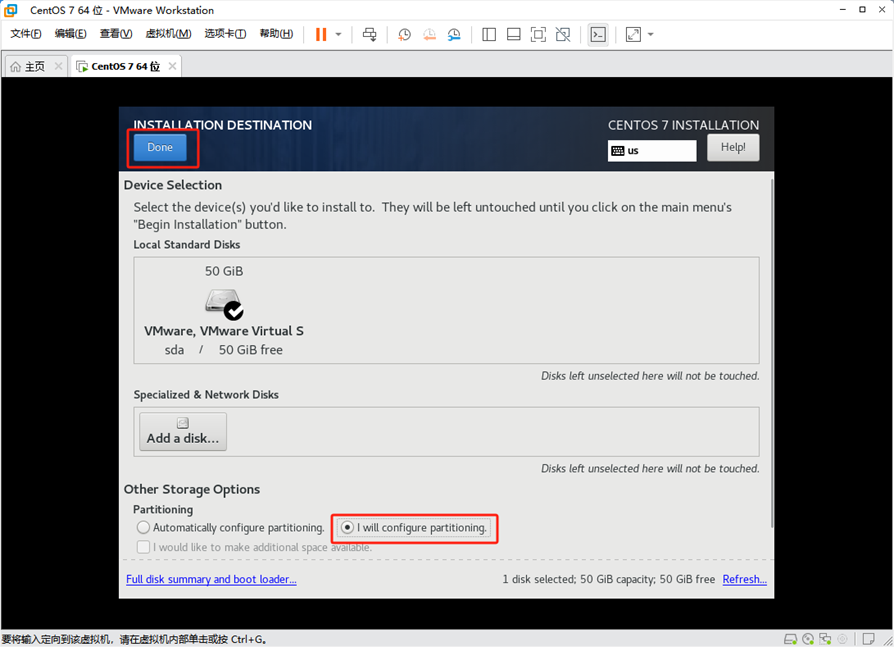Screen dimensions: 894x647
Task: Select I will configure partitioning
Action: [x=414, y=528]
